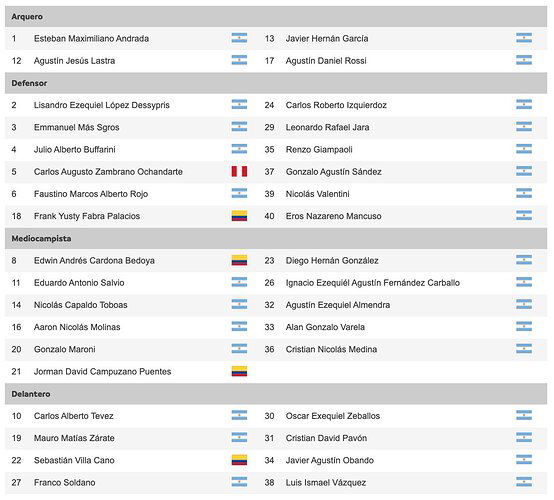Select the Defensor section header
The width and height of the screenshot is (554, 500).
coord(276,83)
